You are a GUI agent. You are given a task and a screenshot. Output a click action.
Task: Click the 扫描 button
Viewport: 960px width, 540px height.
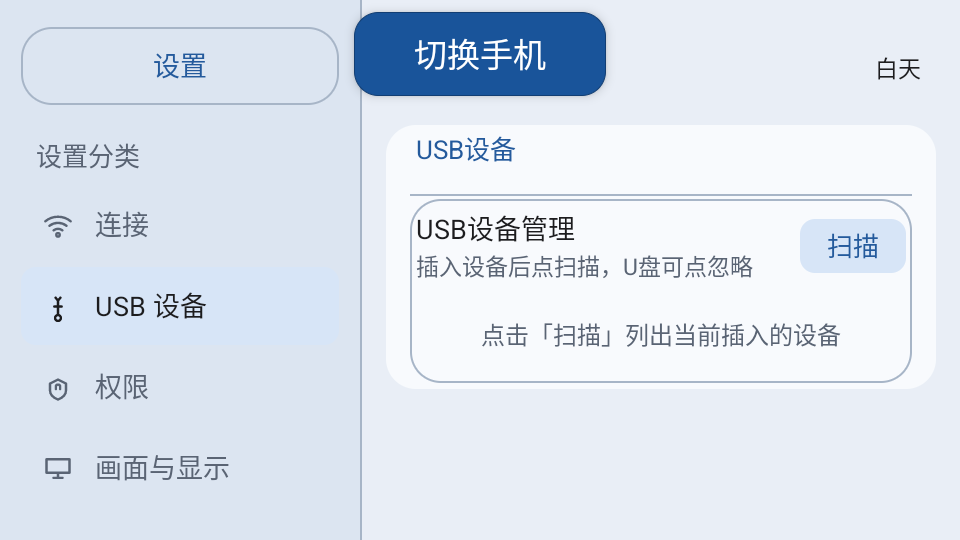click(853, 246)
